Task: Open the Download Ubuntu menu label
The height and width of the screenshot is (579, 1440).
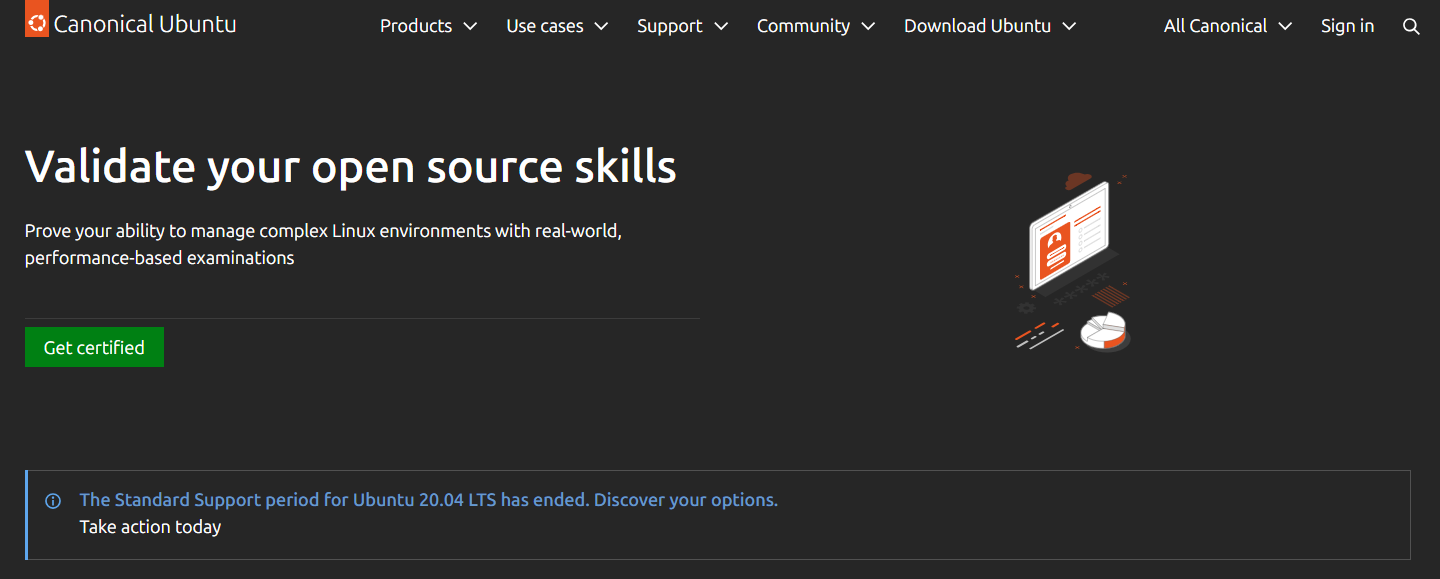Action: [977, 27]
